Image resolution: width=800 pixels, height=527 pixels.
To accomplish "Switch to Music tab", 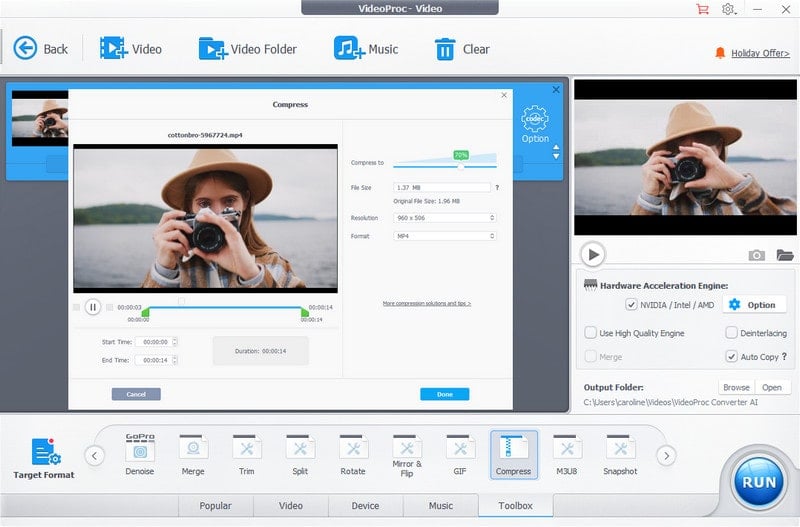I will 441,506.
